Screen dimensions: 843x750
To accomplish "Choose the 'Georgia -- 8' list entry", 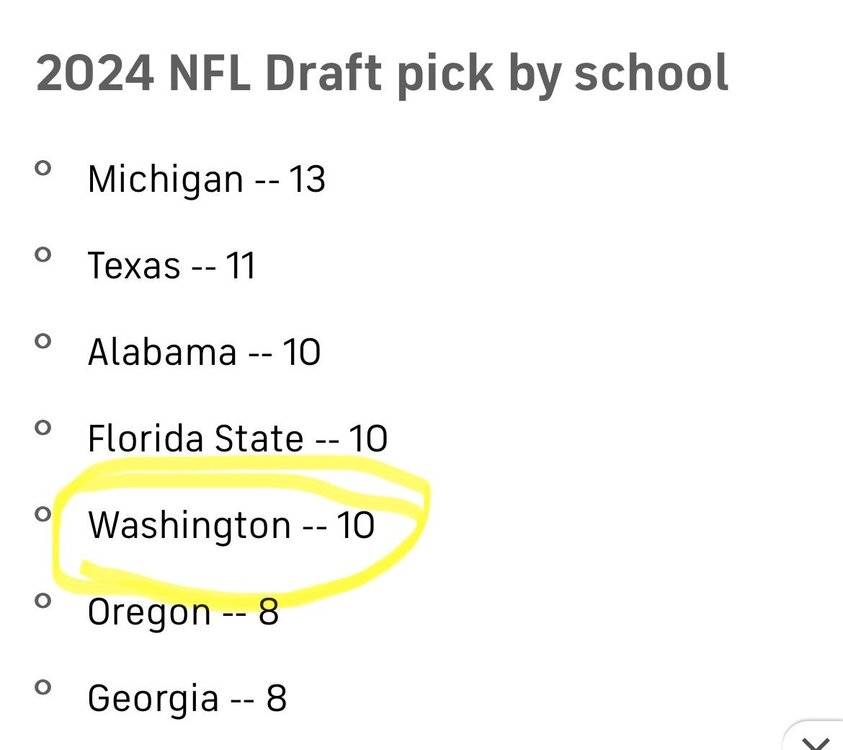I will [187, 698].
